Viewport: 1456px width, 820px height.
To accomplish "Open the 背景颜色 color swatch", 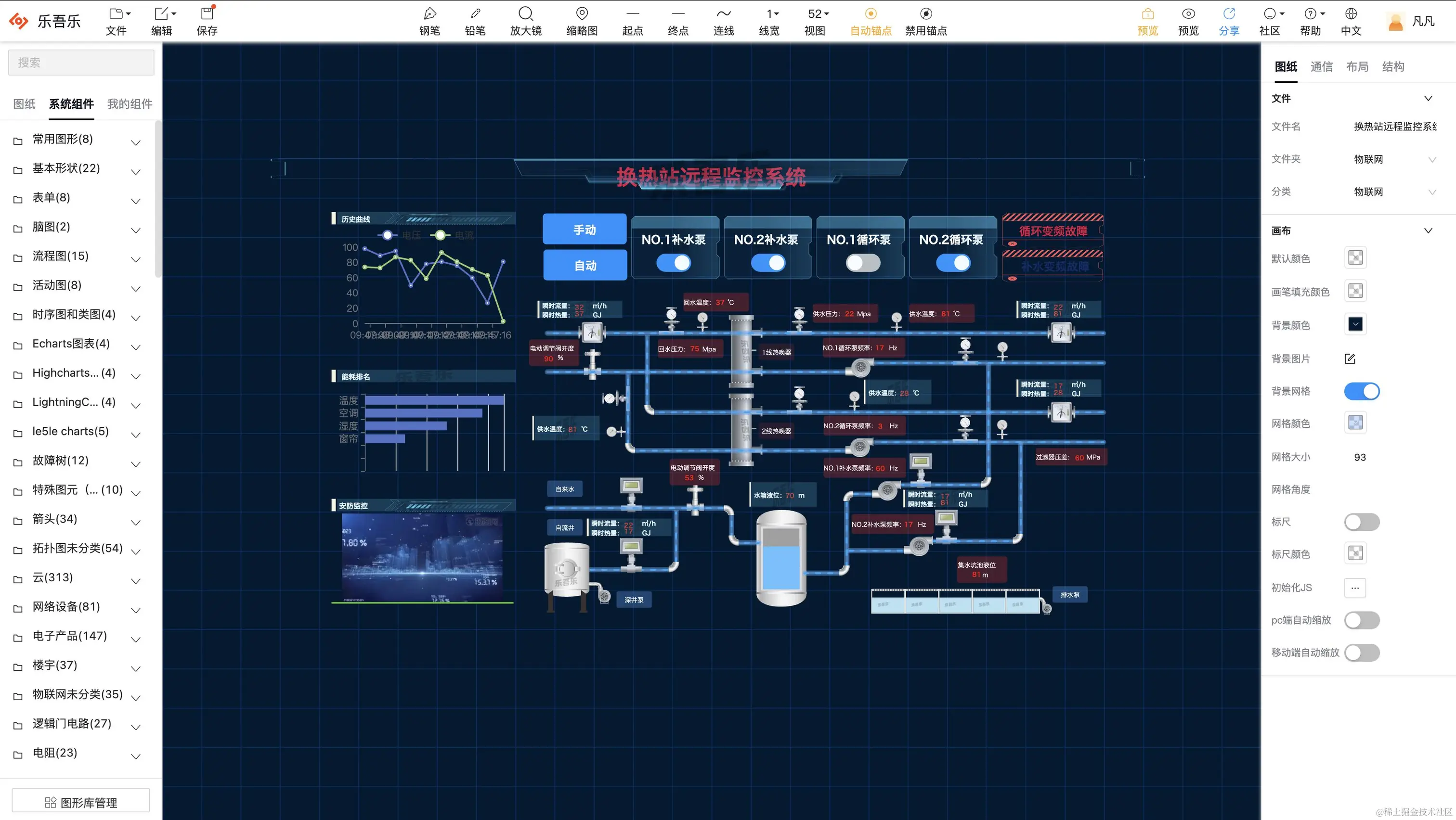I will click(1355, 324).
